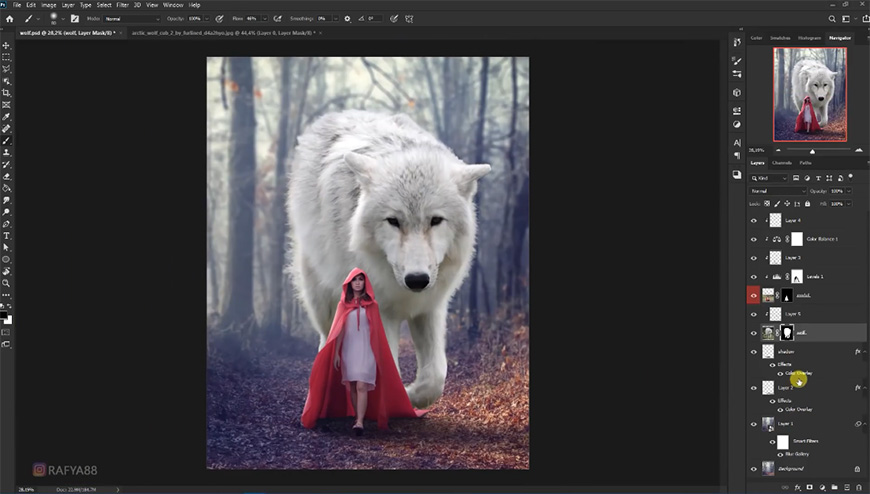Image resolution: width=870 pixels, height=494 pixels.
Task: Select the Rectangular Marquee tool
Action: (7, 57)
